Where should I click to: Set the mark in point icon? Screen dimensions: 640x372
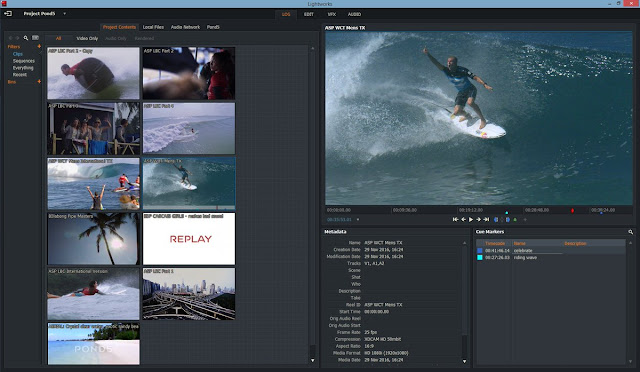coord(496,220)
